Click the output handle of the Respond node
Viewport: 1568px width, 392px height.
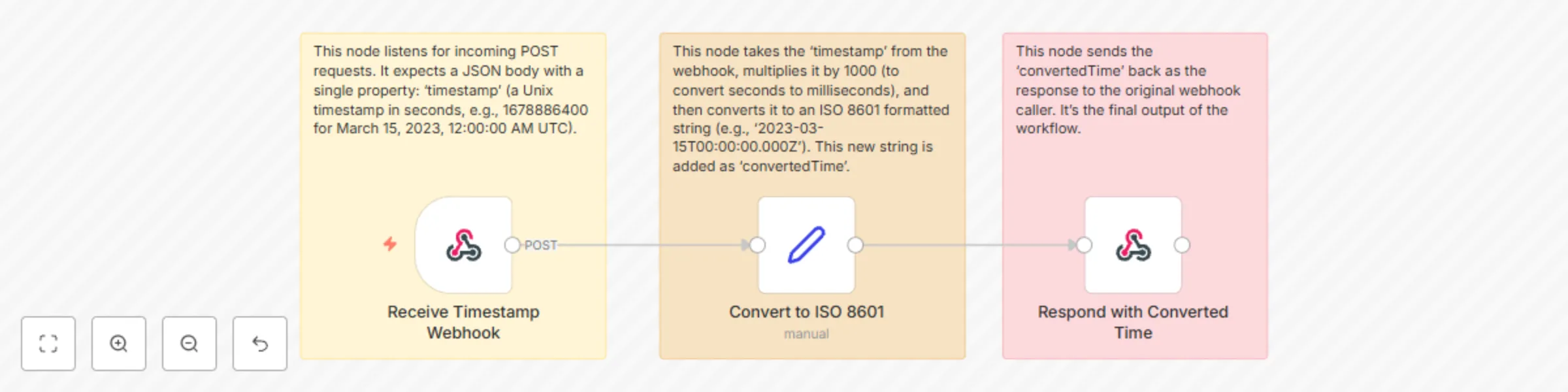[x=1181, y=245]
